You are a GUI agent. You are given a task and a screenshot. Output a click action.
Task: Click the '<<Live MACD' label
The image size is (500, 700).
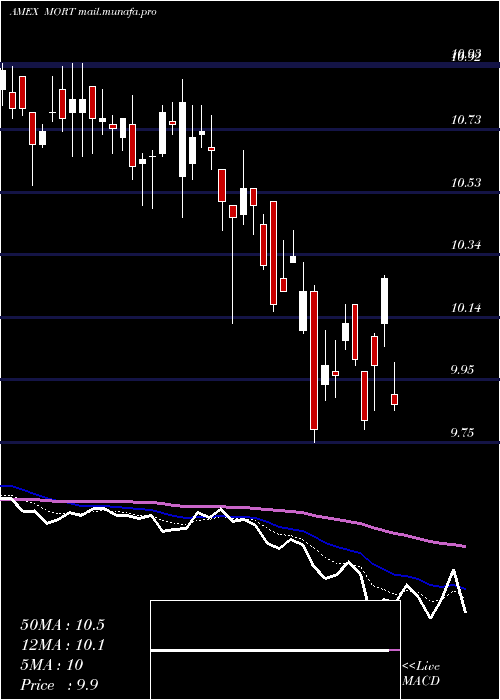(421, 673)
